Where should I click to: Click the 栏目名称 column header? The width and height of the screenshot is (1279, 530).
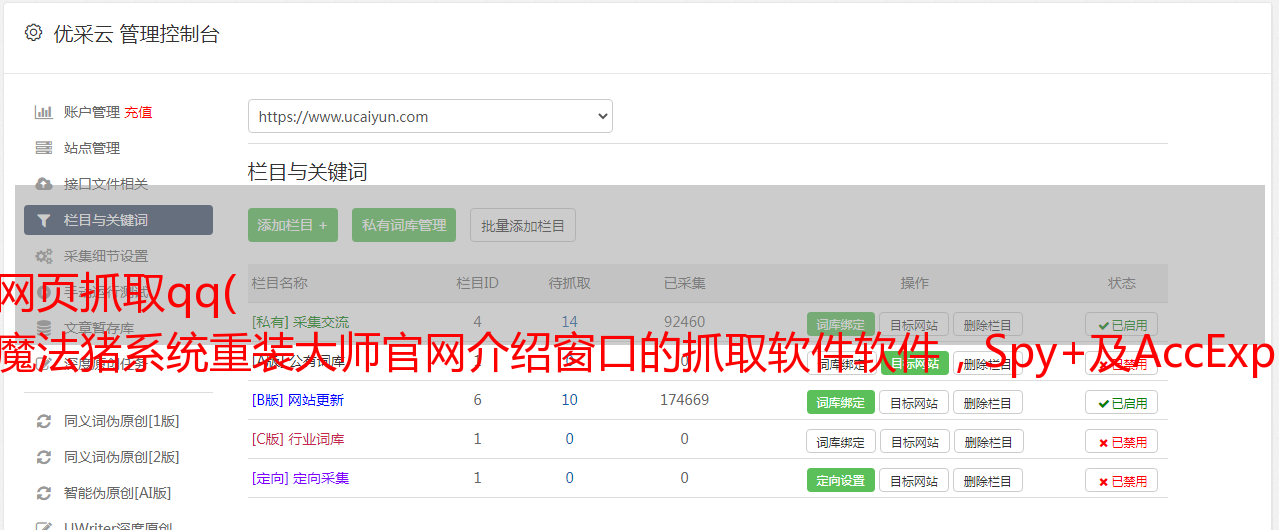(x=280, y=283)
